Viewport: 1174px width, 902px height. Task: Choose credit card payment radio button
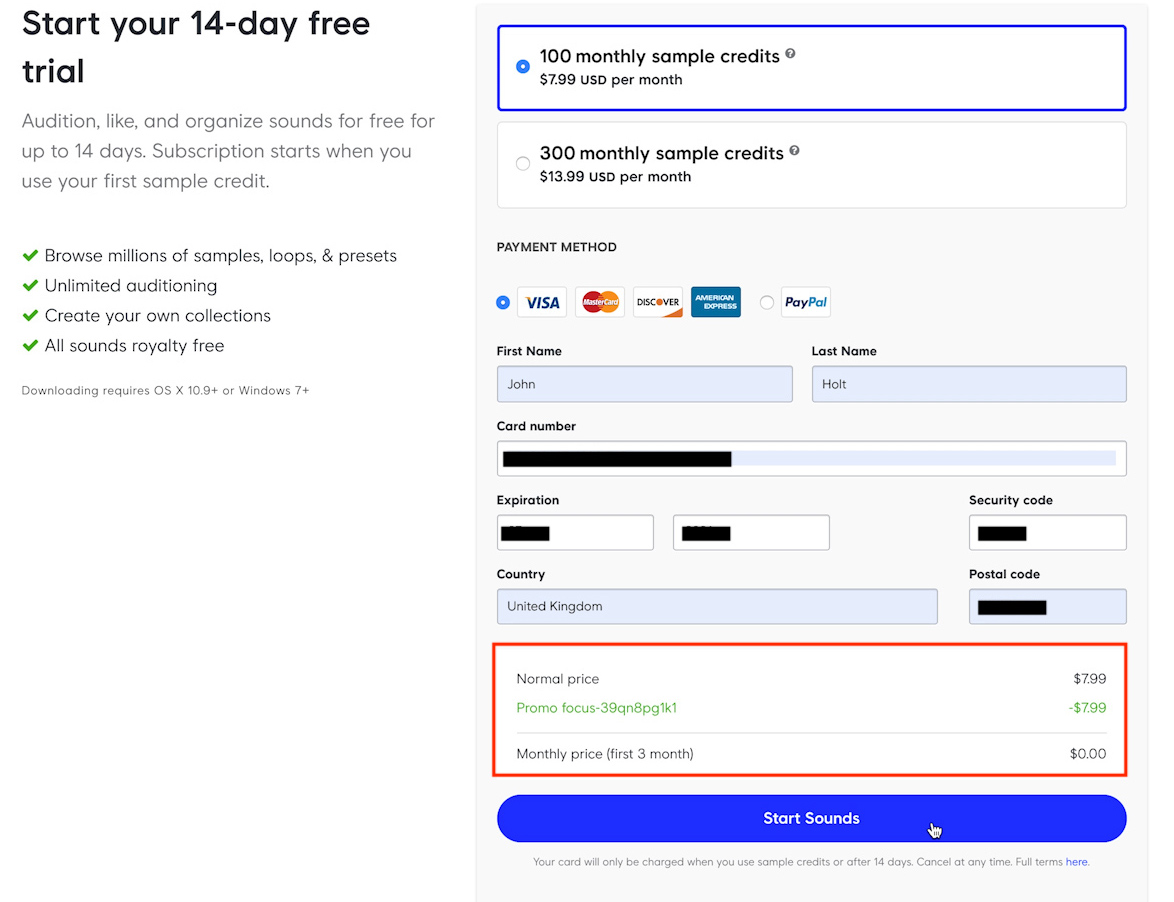tap(503, 302)
